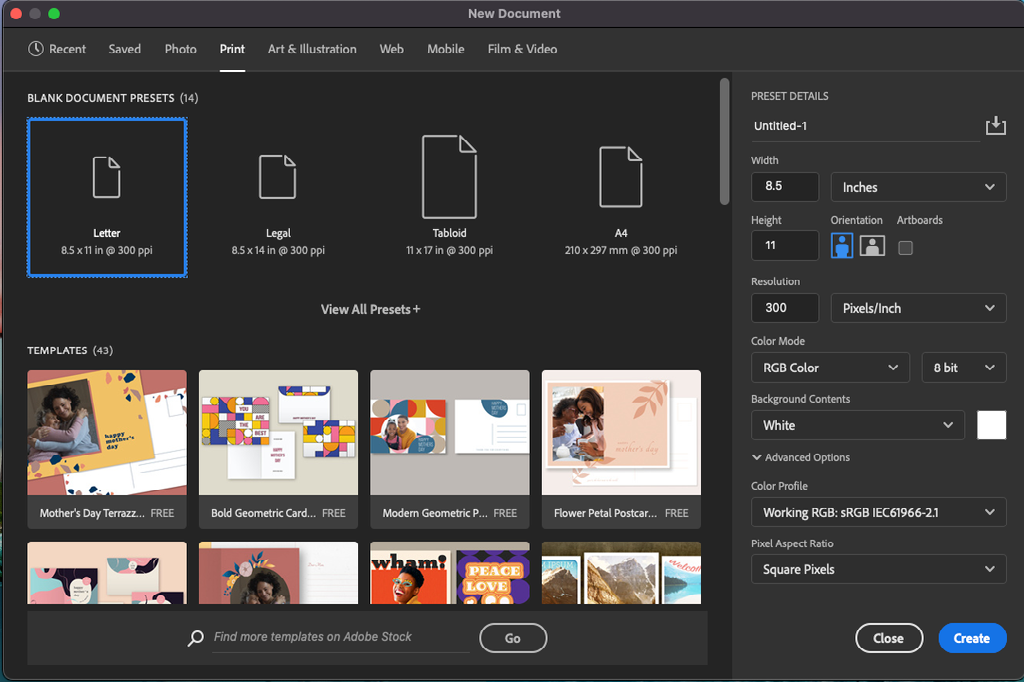This screenshot has height=682, width=1024.
Task: Set orientation to portrait
Action: click(842, 246)
